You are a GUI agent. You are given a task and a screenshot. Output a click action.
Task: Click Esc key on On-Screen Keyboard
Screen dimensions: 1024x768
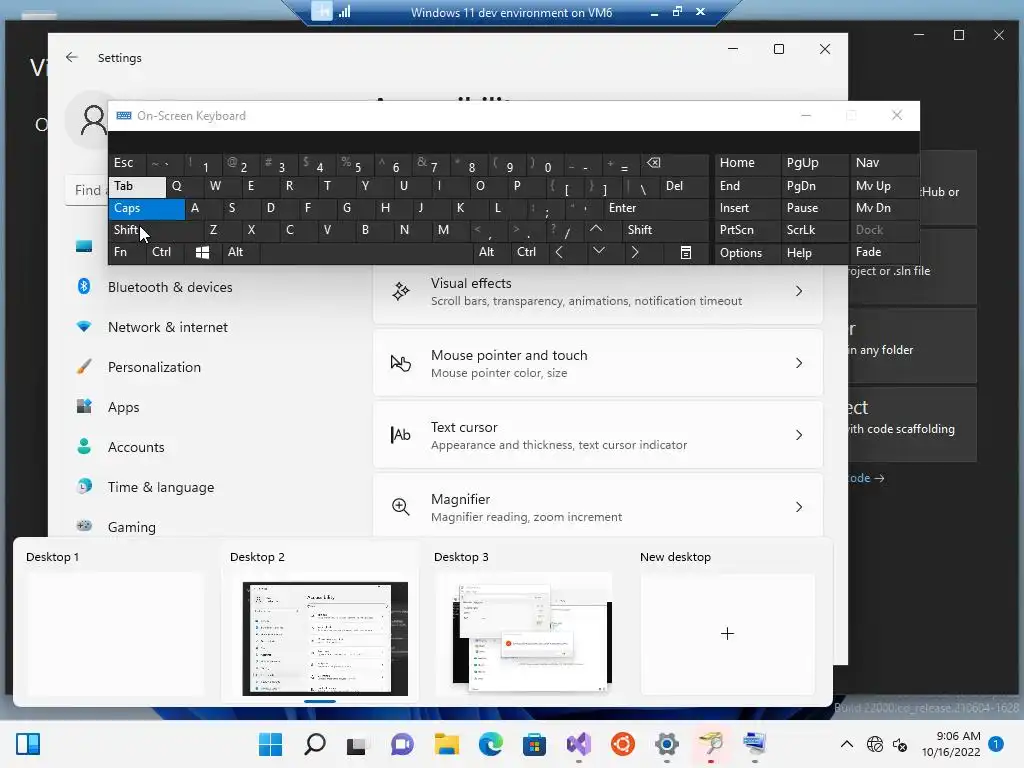tap(127, 163)
